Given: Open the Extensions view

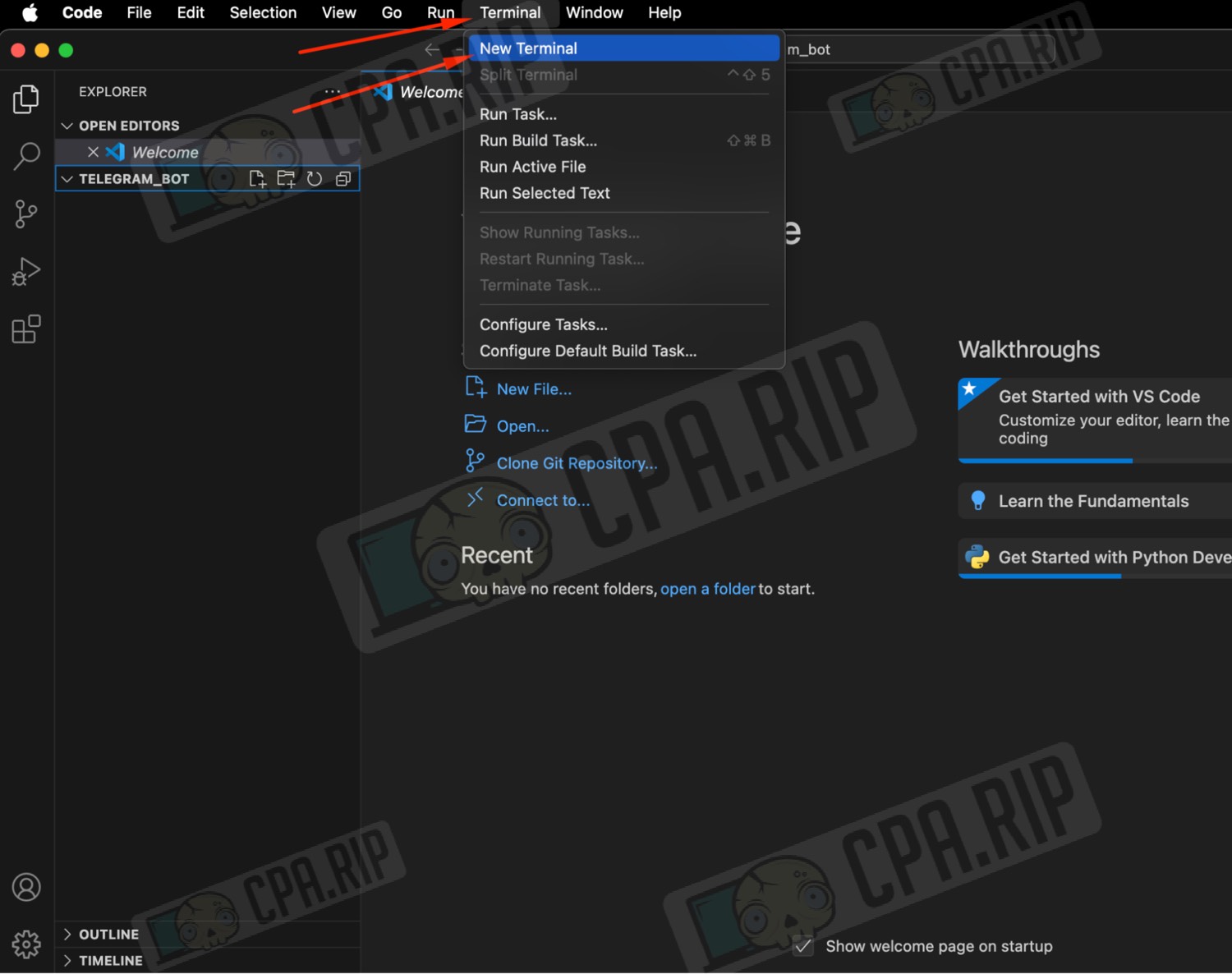Looking at the screenshot, I should pos(26,329).
